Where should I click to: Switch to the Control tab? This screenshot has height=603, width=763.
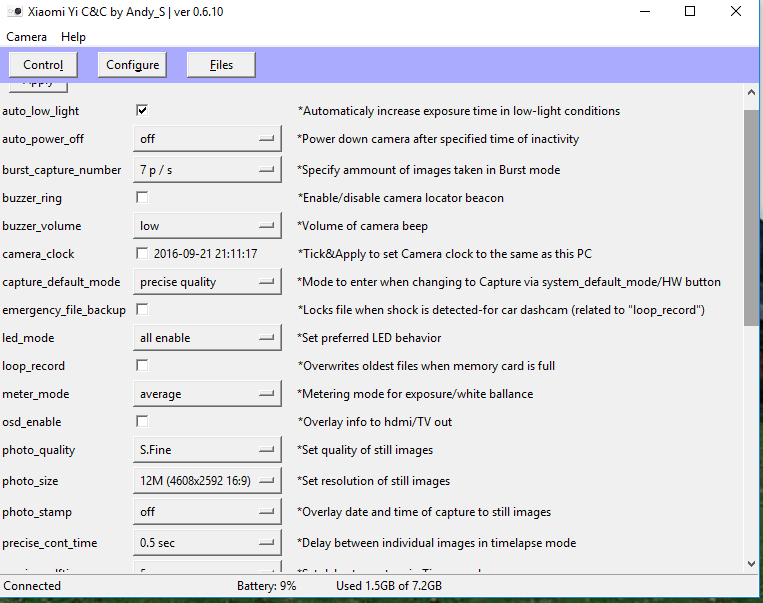pyautogui.click(x=43, y=65)
